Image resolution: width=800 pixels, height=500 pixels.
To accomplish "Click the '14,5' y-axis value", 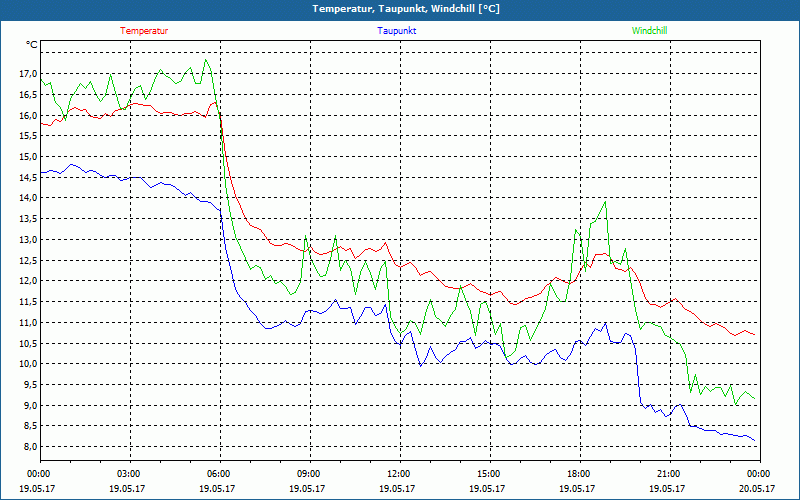I will pos(28,178).
